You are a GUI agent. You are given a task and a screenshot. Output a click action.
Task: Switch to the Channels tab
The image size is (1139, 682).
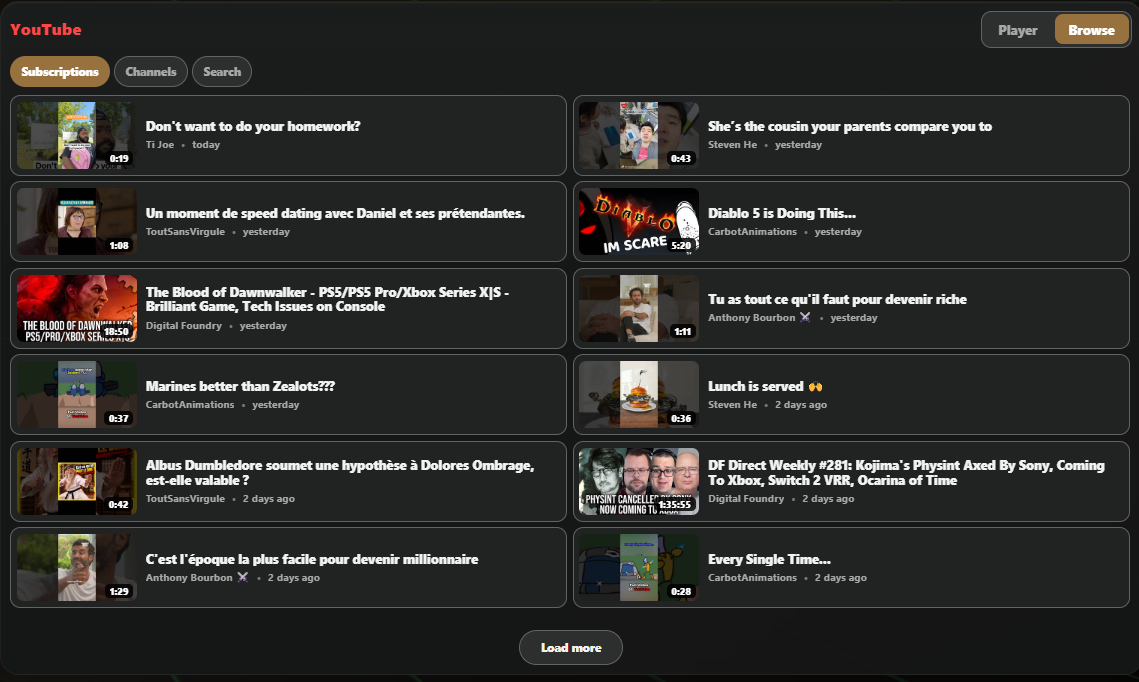tap(150, 72)
